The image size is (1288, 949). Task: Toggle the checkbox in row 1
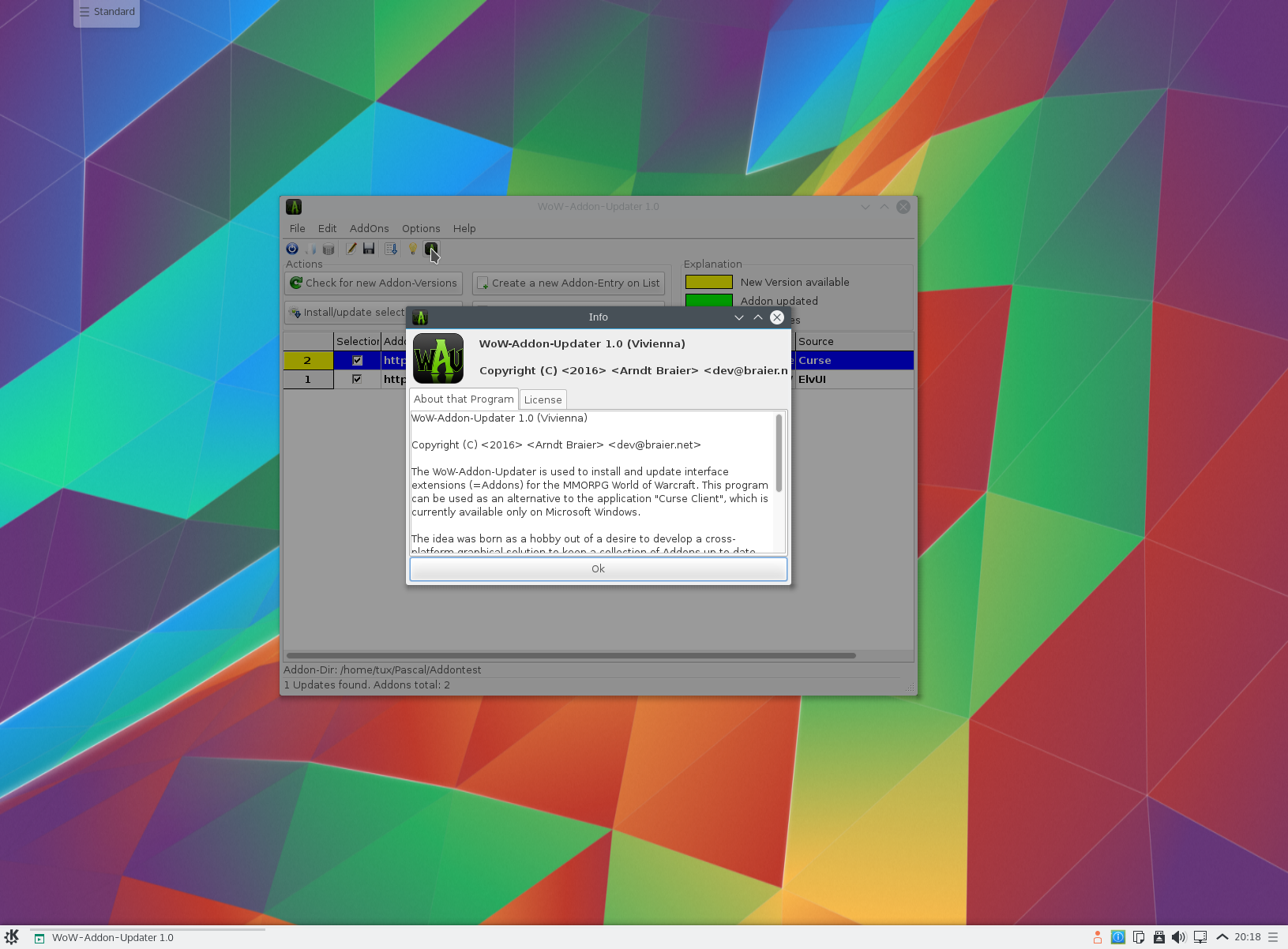click(x=357, y=379)
